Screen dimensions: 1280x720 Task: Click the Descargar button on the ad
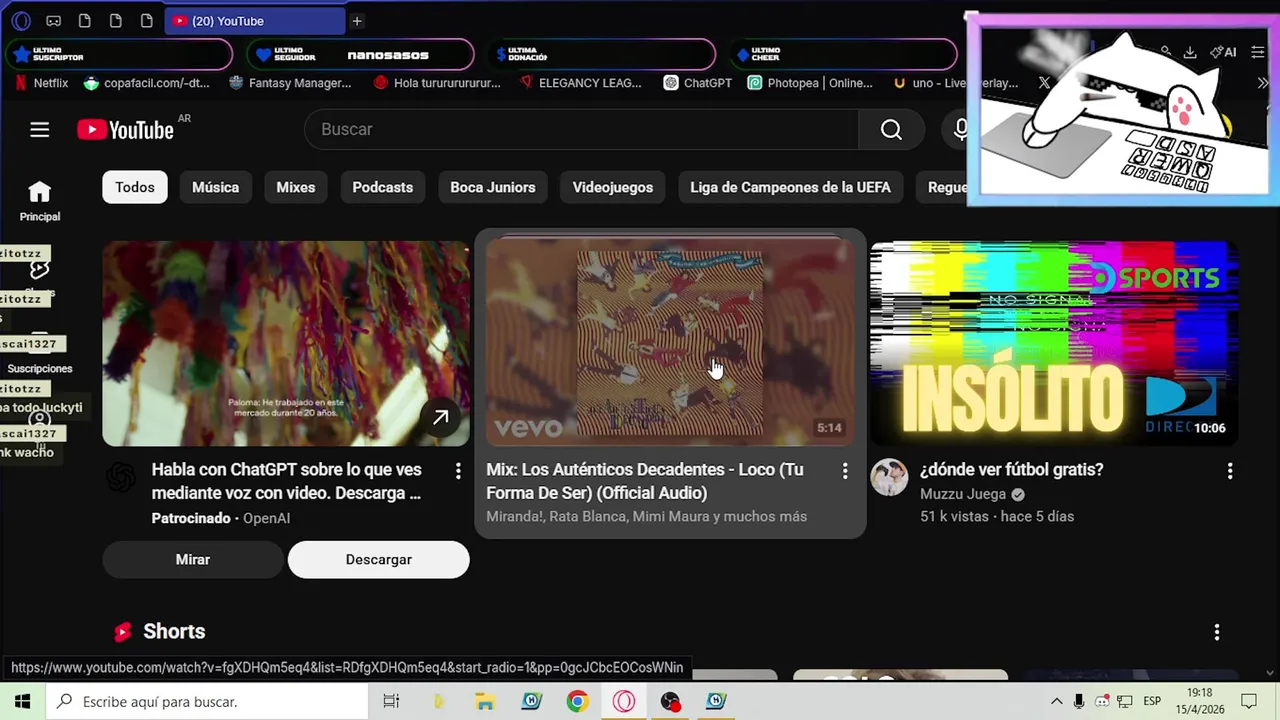coord(378,560)
